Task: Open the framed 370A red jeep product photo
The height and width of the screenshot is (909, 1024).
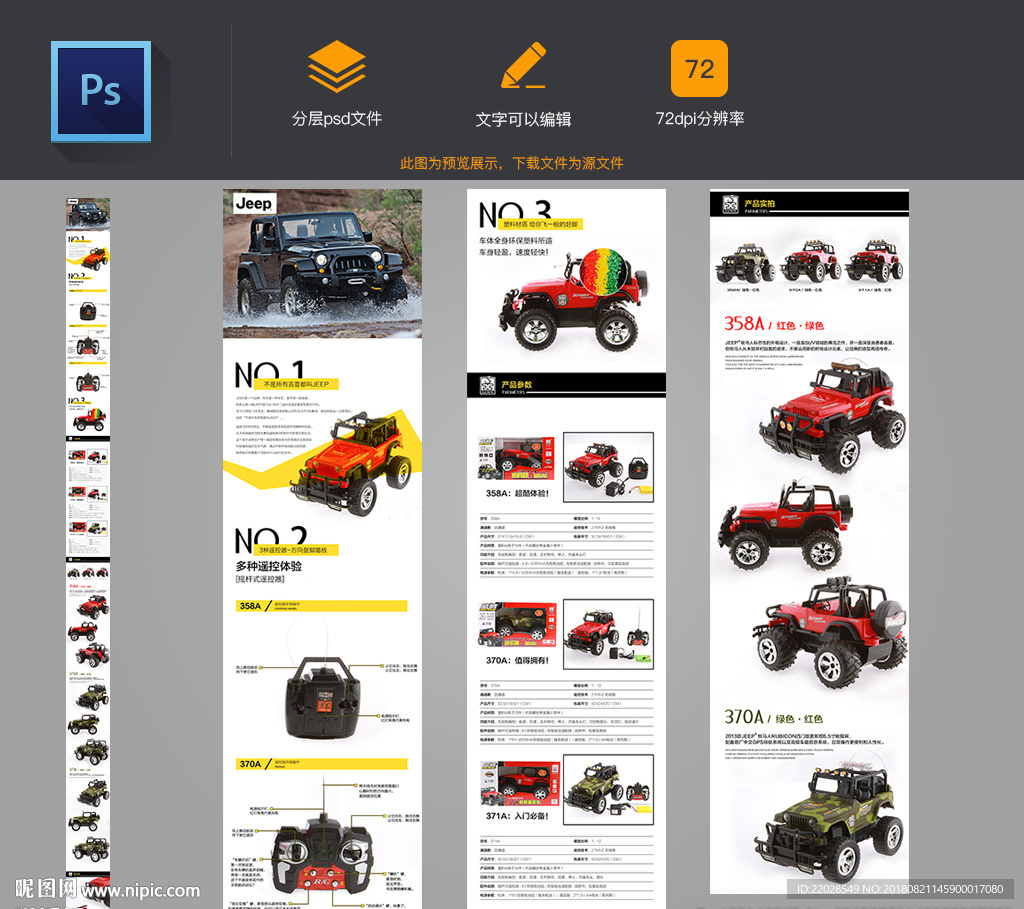Action: tap(608, 634)
